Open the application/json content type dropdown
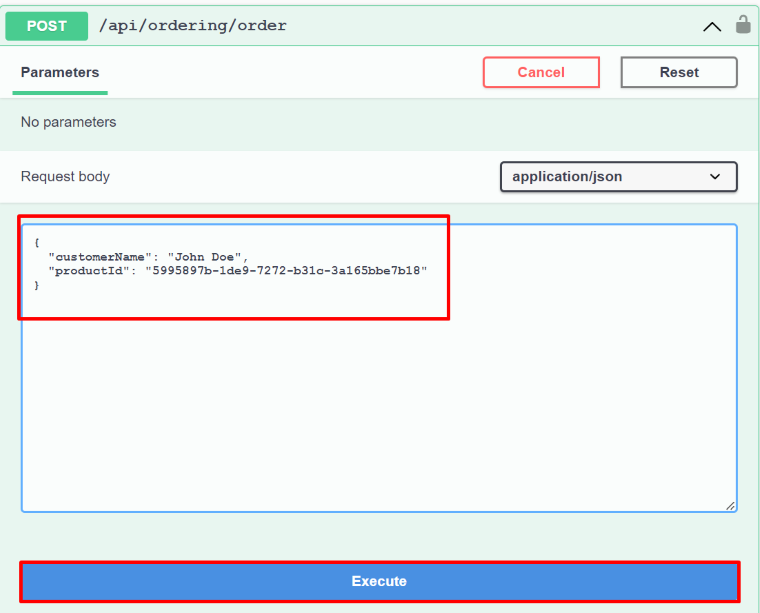The height and width of the screenshot is (613, 760). coord(618,177)
